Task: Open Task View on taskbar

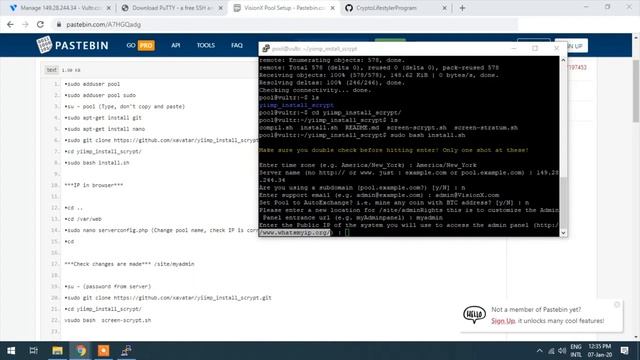Action: tap(33, 351)
